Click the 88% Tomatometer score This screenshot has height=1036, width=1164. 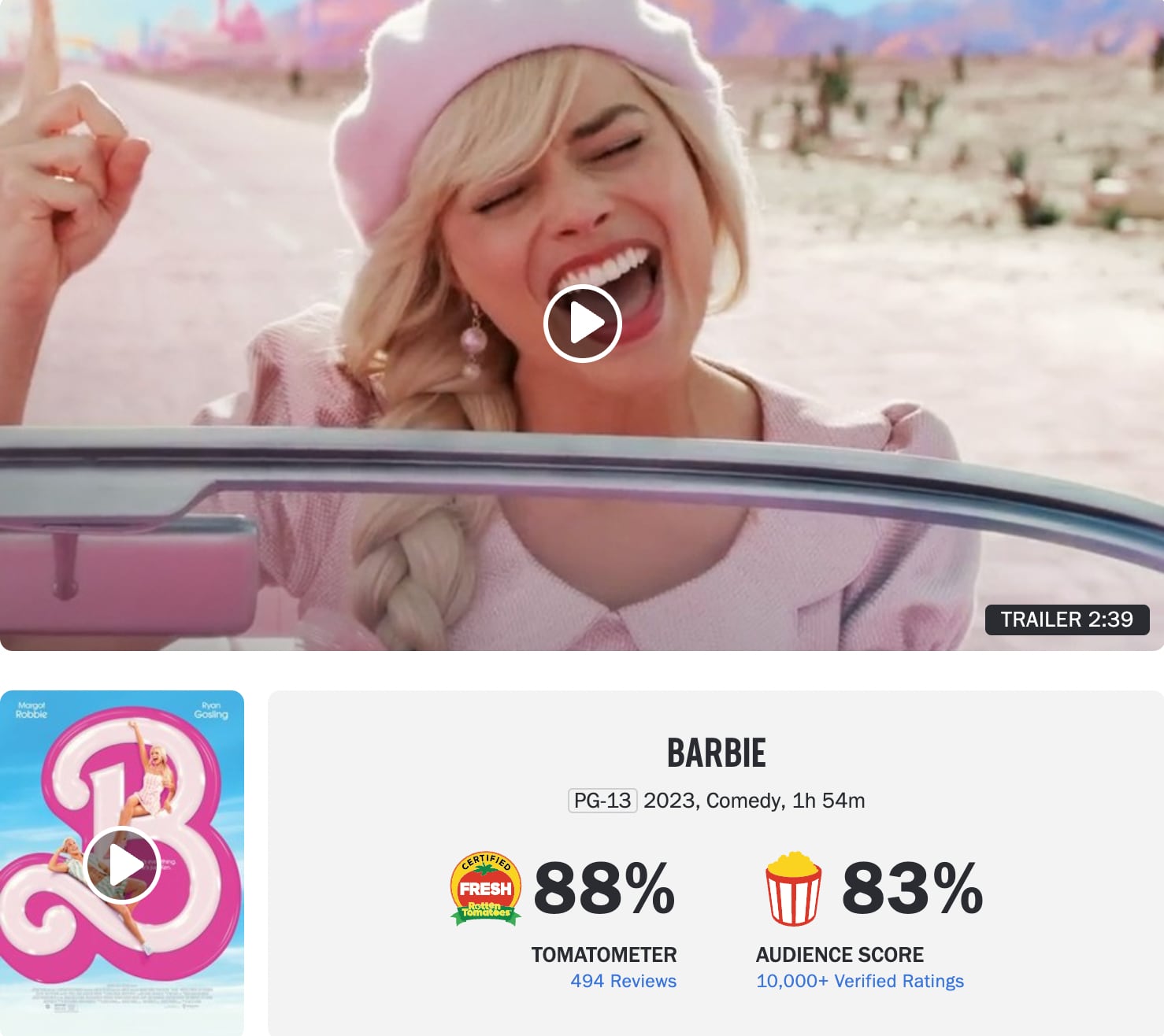pos(604,888)
